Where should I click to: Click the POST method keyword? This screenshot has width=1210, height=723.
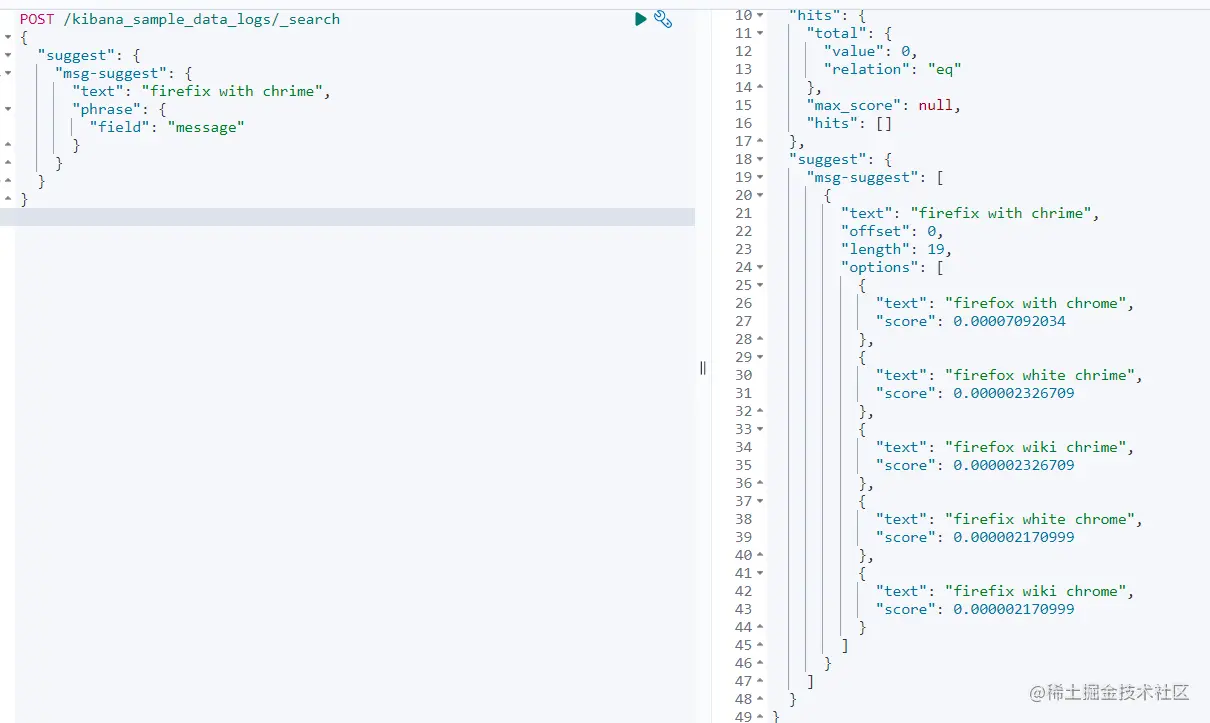[x=37, y=19]
